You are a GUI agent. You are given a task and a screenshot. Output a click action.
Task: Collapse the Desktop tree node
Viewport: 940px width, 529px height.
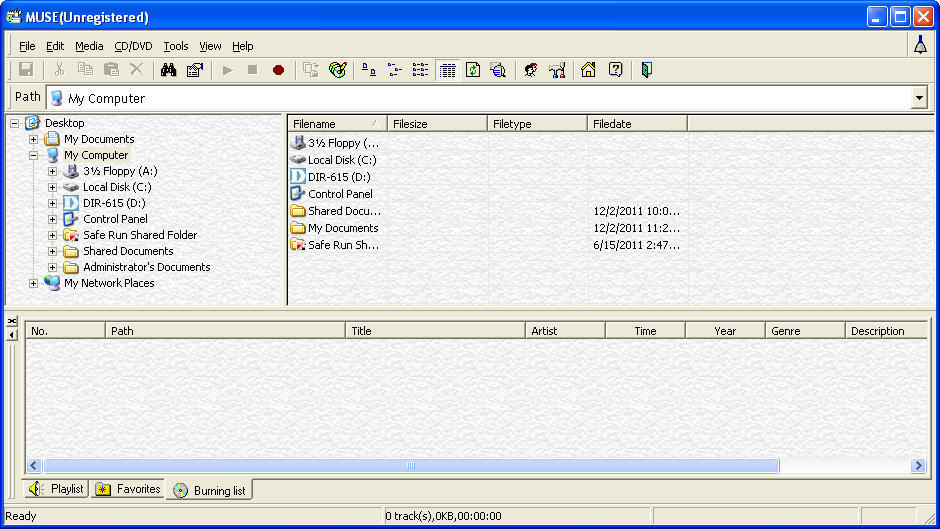coord(14,123)
